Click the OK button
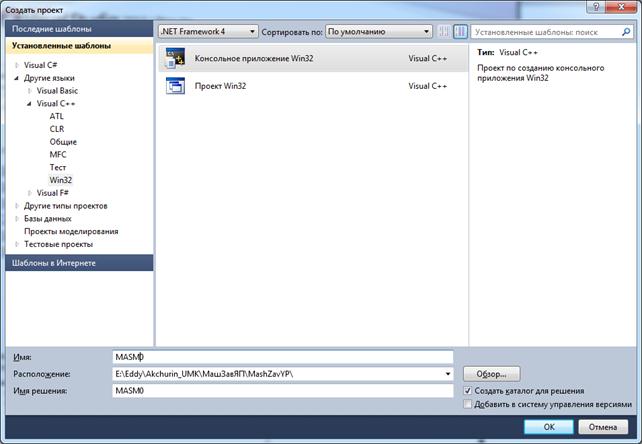Viewport: 642px width, 444px height. (549, 427)
